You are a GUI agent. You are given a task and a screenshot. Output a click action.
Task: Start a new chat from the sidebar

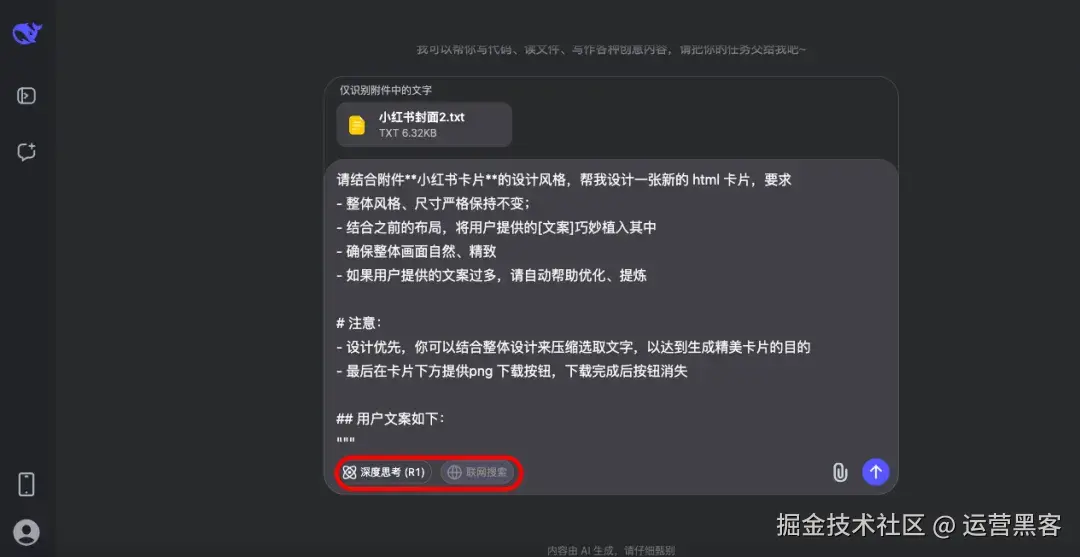click(x=26, y=152)
